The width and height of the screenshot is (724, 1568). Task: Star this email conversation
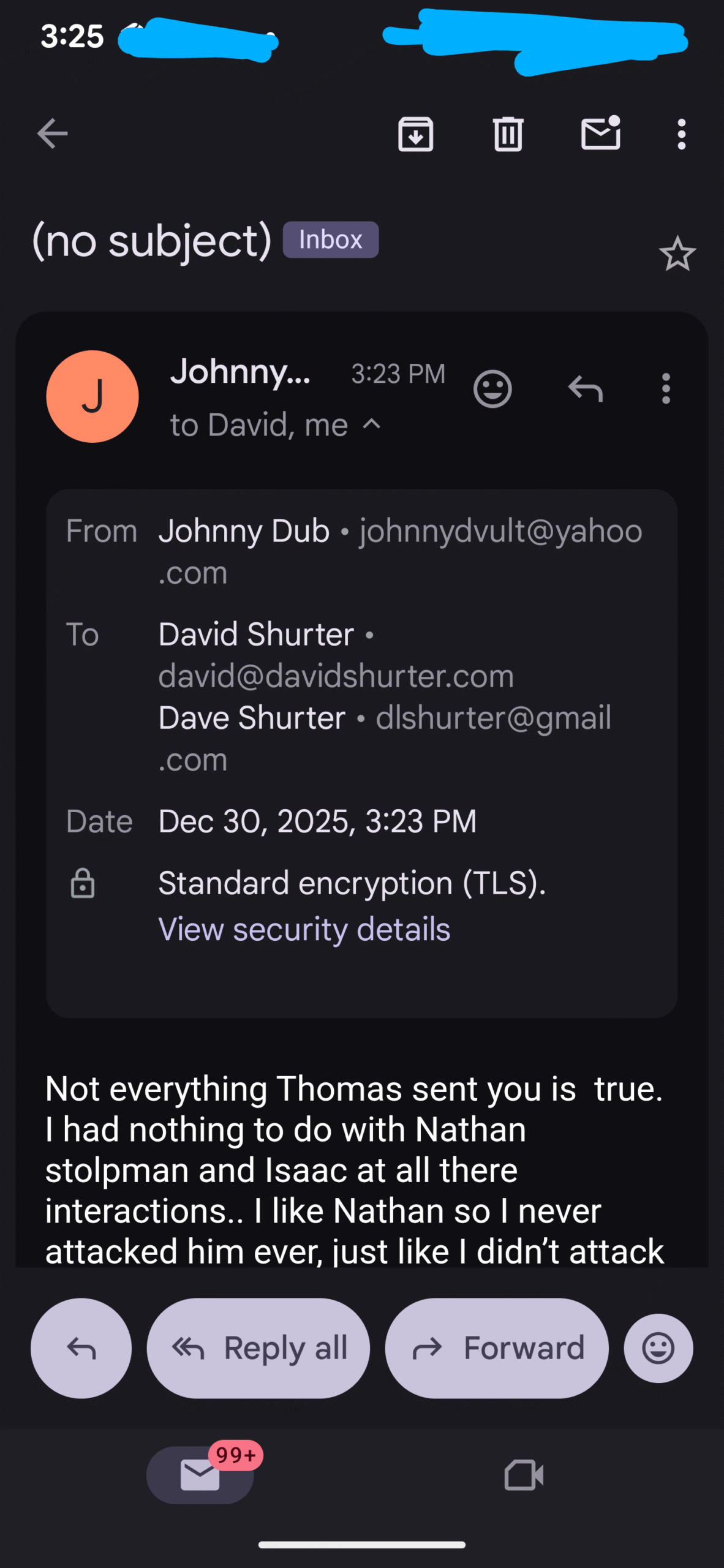(x=677, y=254)
